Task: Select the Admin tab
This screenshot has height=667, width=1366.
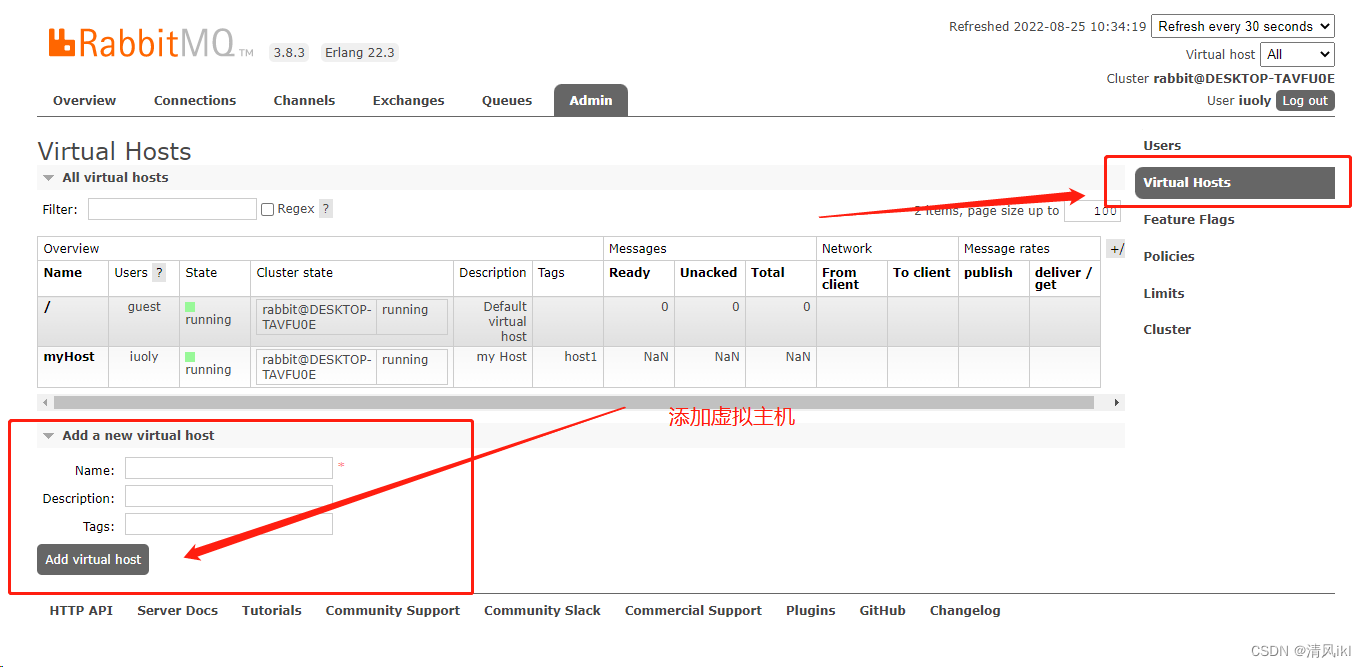Action: 591,100
